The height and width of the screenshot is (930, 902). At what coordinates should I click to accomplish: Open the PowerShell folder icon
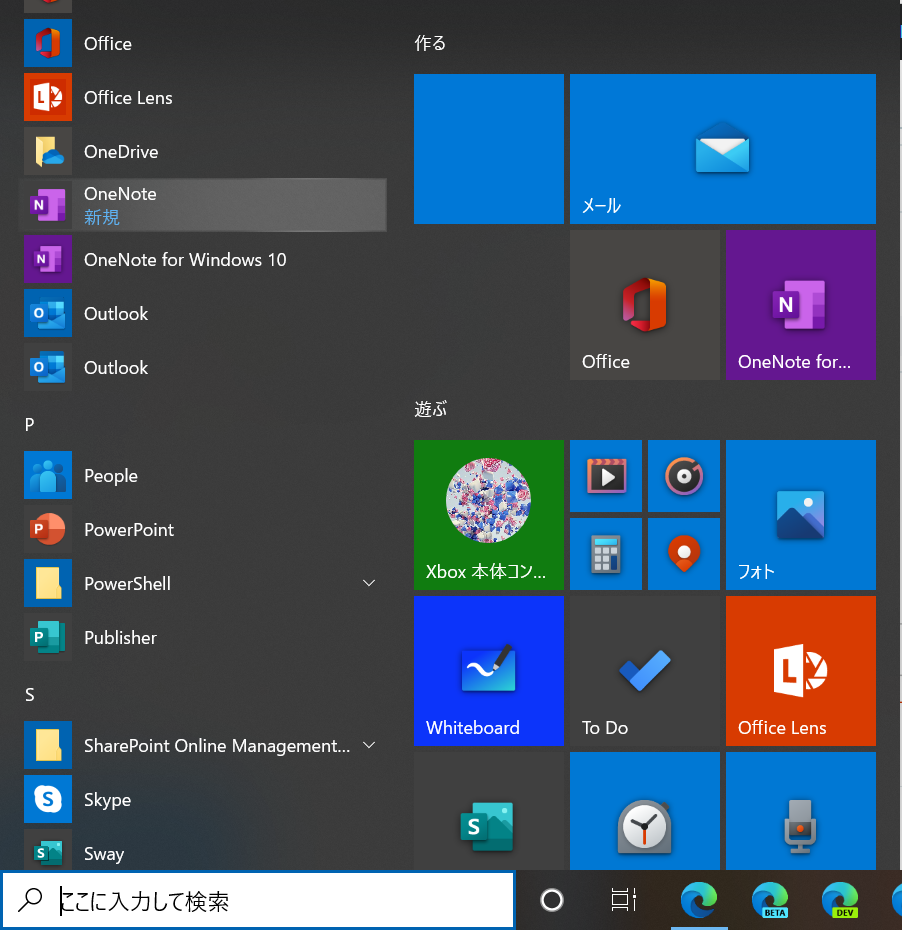tap(48, 583)
